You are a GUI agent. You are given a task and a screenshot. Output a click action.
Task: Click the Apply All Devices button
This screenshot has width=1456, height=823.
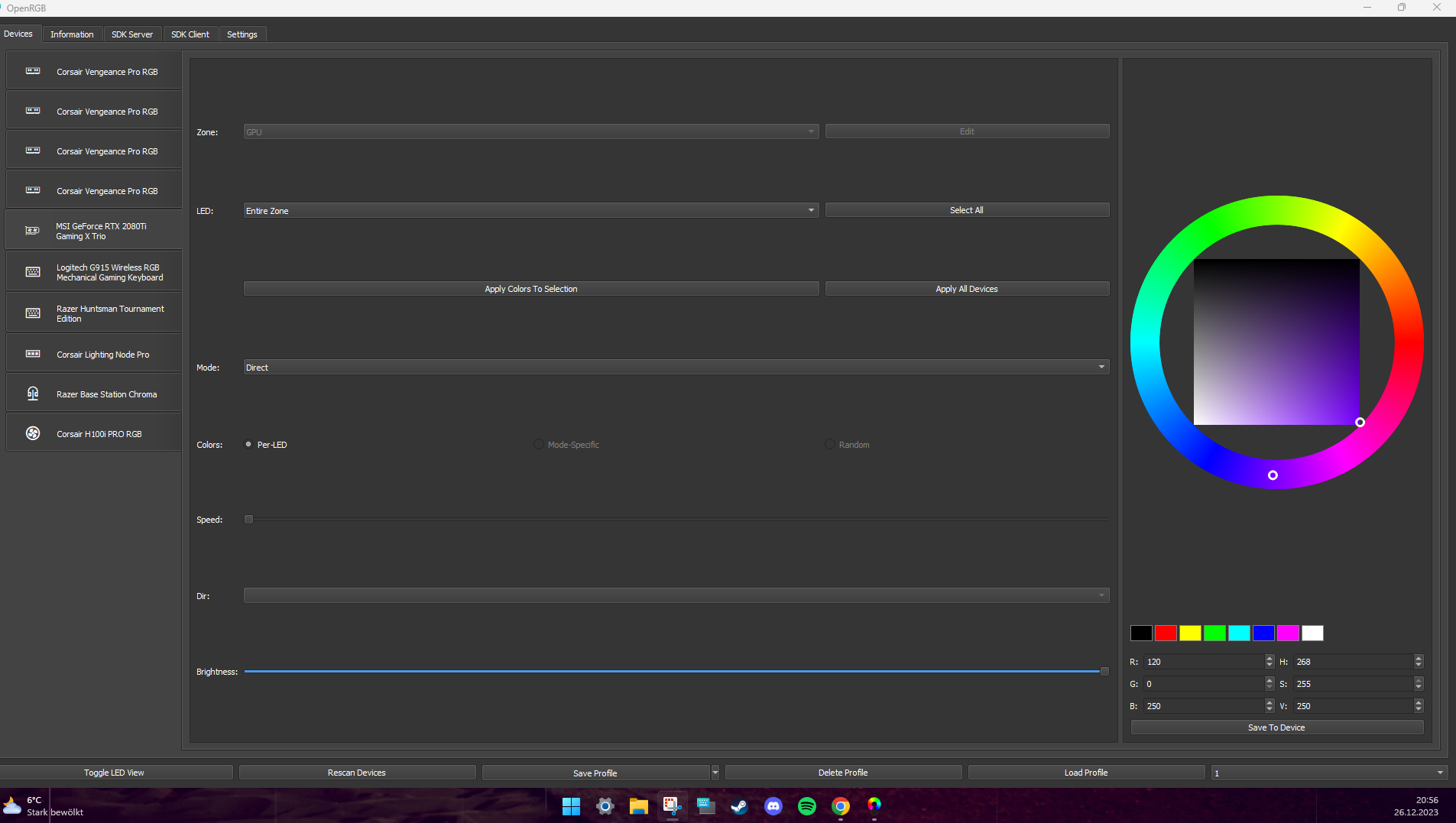pos(967,289)
